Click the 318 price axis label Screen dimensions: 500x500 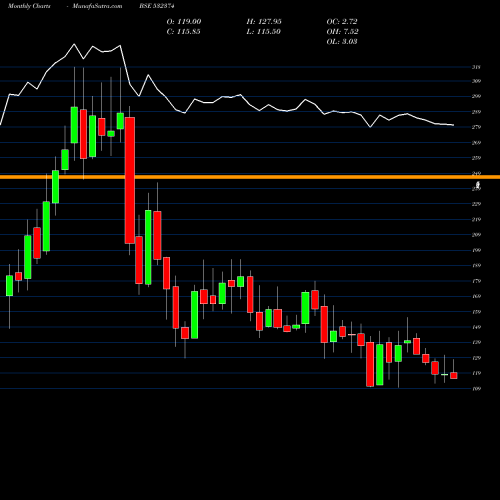tap(476, 67)
